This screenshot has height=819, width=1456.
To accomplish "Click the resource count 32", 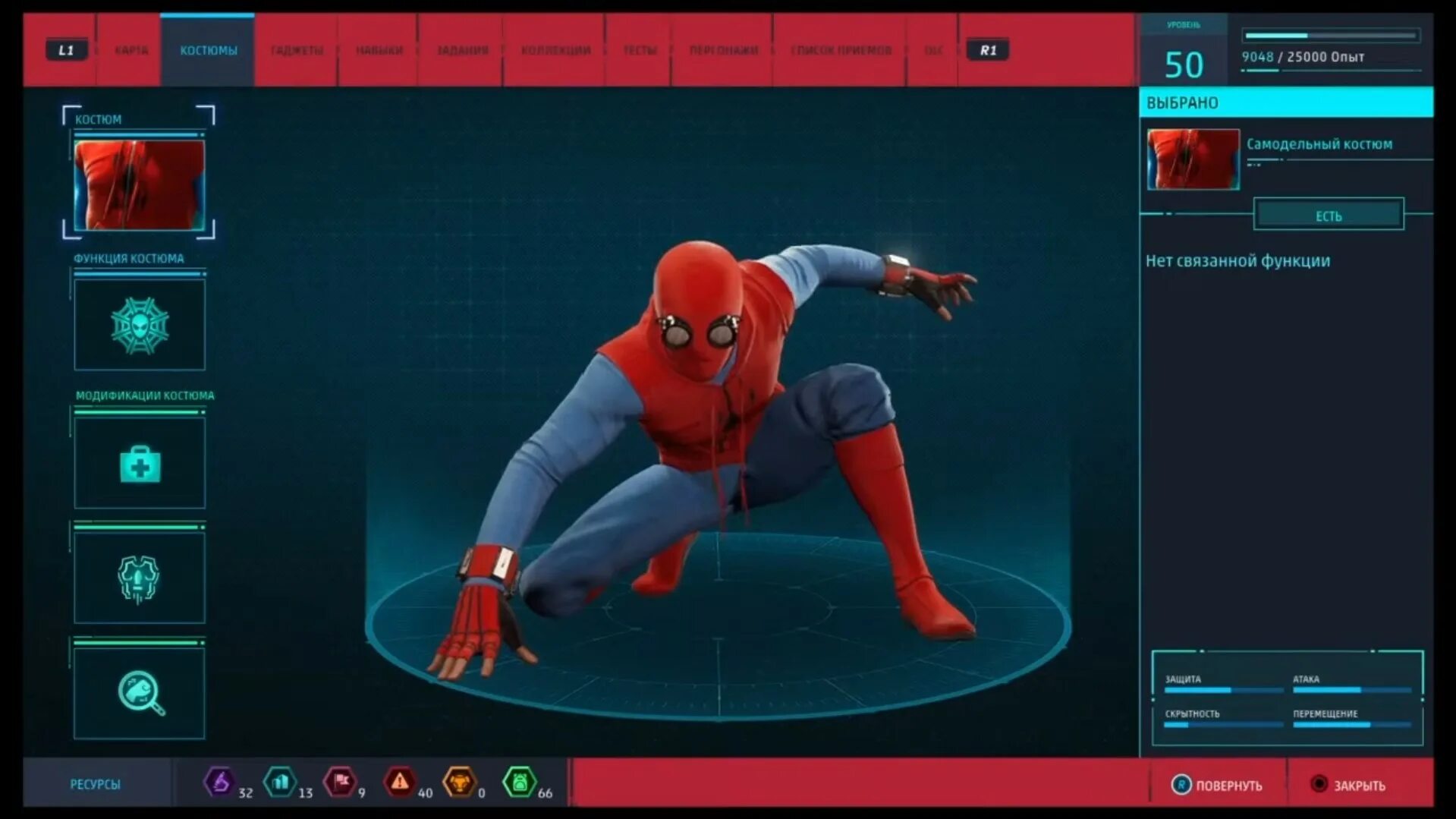I will (245, 793).
